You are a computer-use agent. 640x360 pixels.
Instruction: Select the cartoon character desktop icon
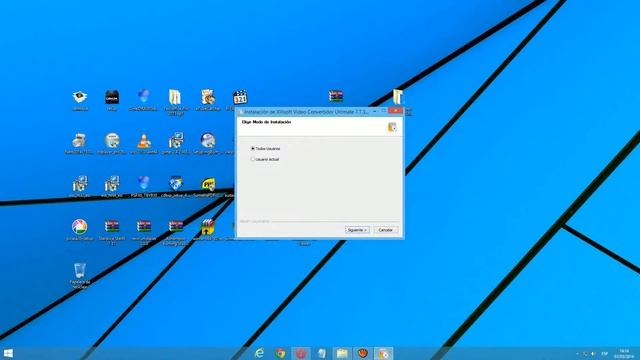click(208, 97)
